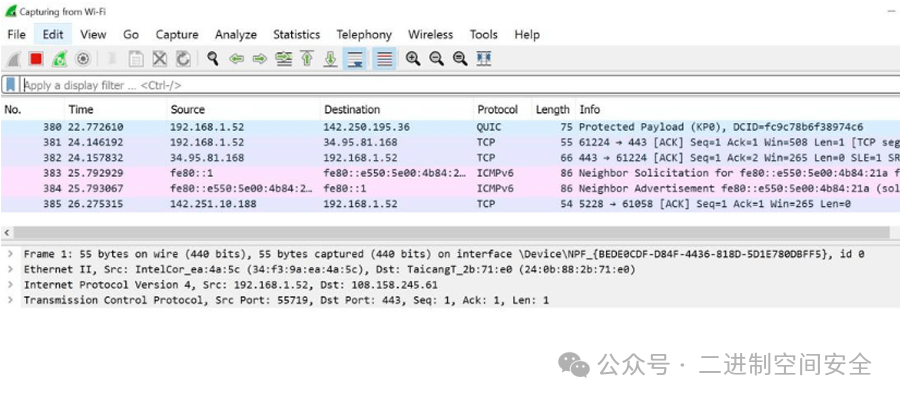
Task: Open the Statistics menu
Action: [x=296, y=34]
